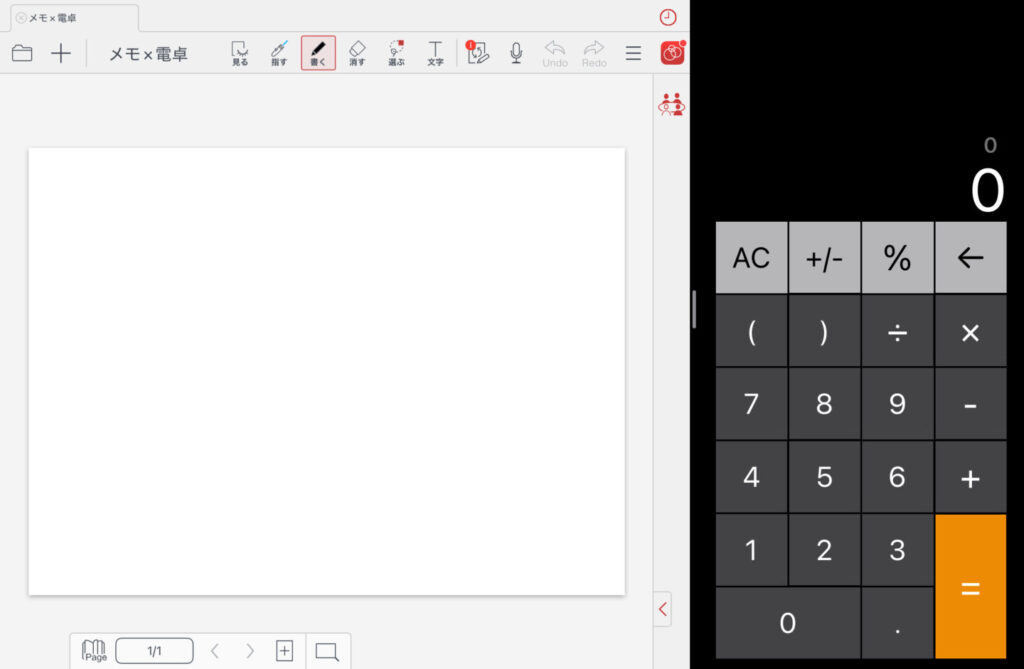The height and width of the screenshot is (669, 1024).
Task: Open the hamburger menu
Action: pyautogui.click(x=633, y=54)
